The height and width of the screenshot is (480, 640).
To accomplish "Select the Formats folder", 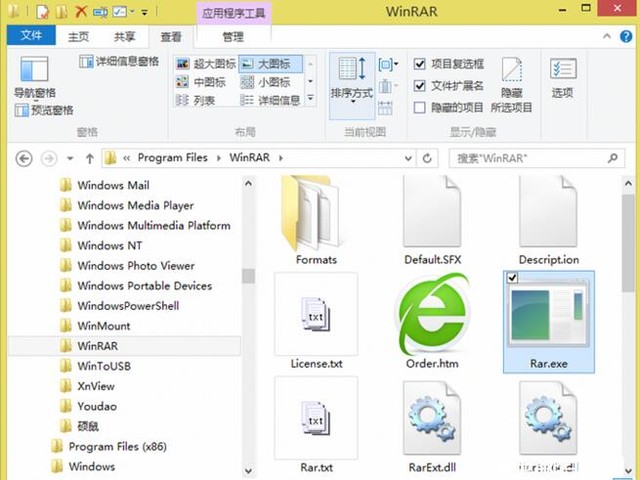I will (316, 221).
